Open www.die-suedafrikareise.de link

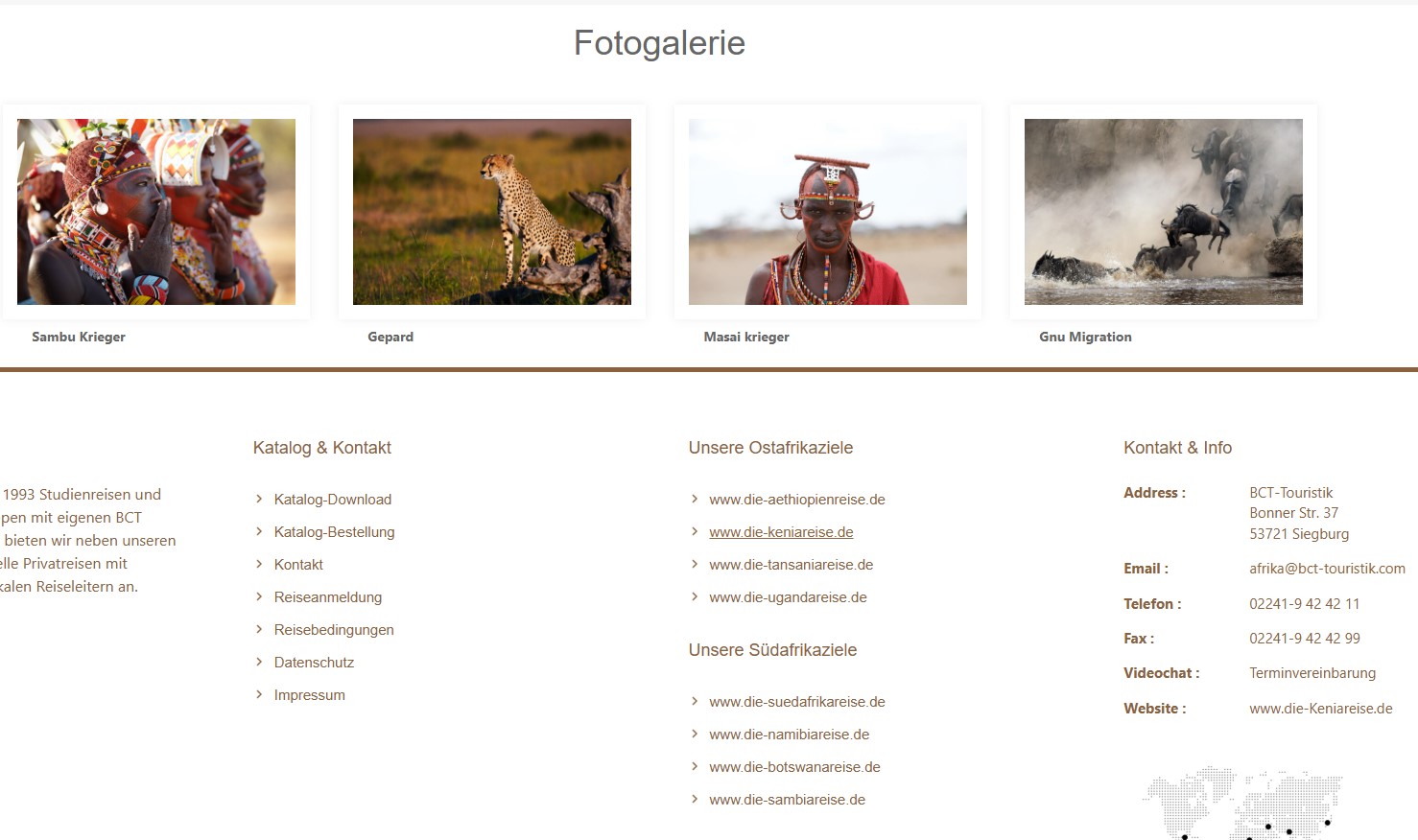797,702
